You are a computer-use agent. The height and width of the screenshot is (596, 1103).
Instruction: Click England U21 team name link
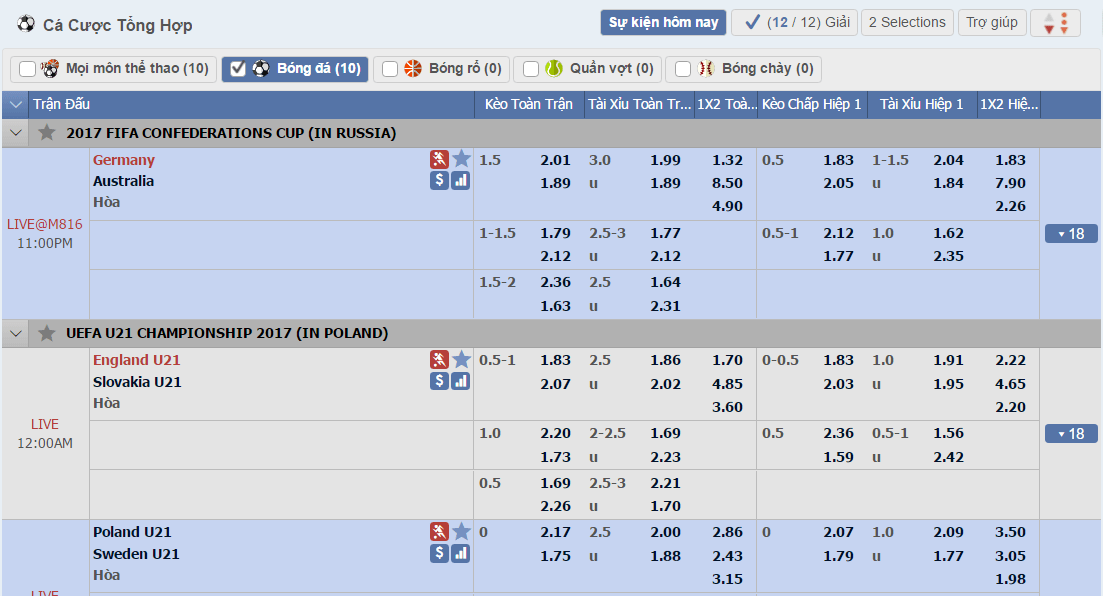click(136, 360)
